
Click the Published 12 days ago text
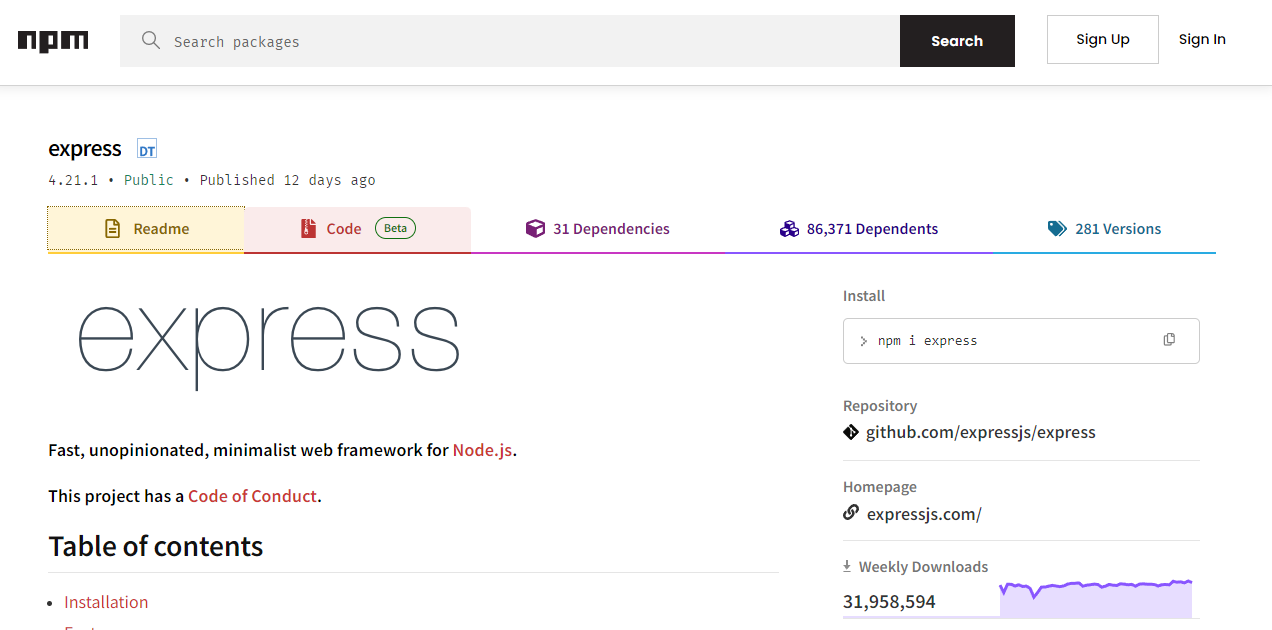tap(287, 180)
